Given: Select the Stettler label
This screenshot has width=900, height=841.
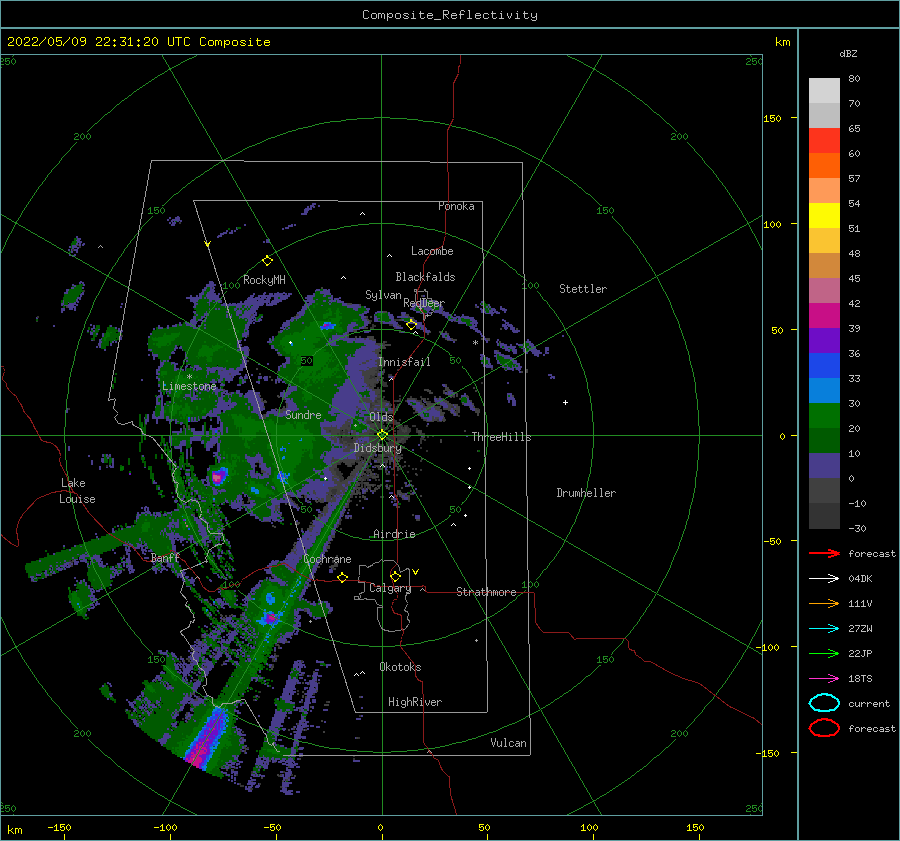Looking at the screenshot, I should click(x=583, y=289).
